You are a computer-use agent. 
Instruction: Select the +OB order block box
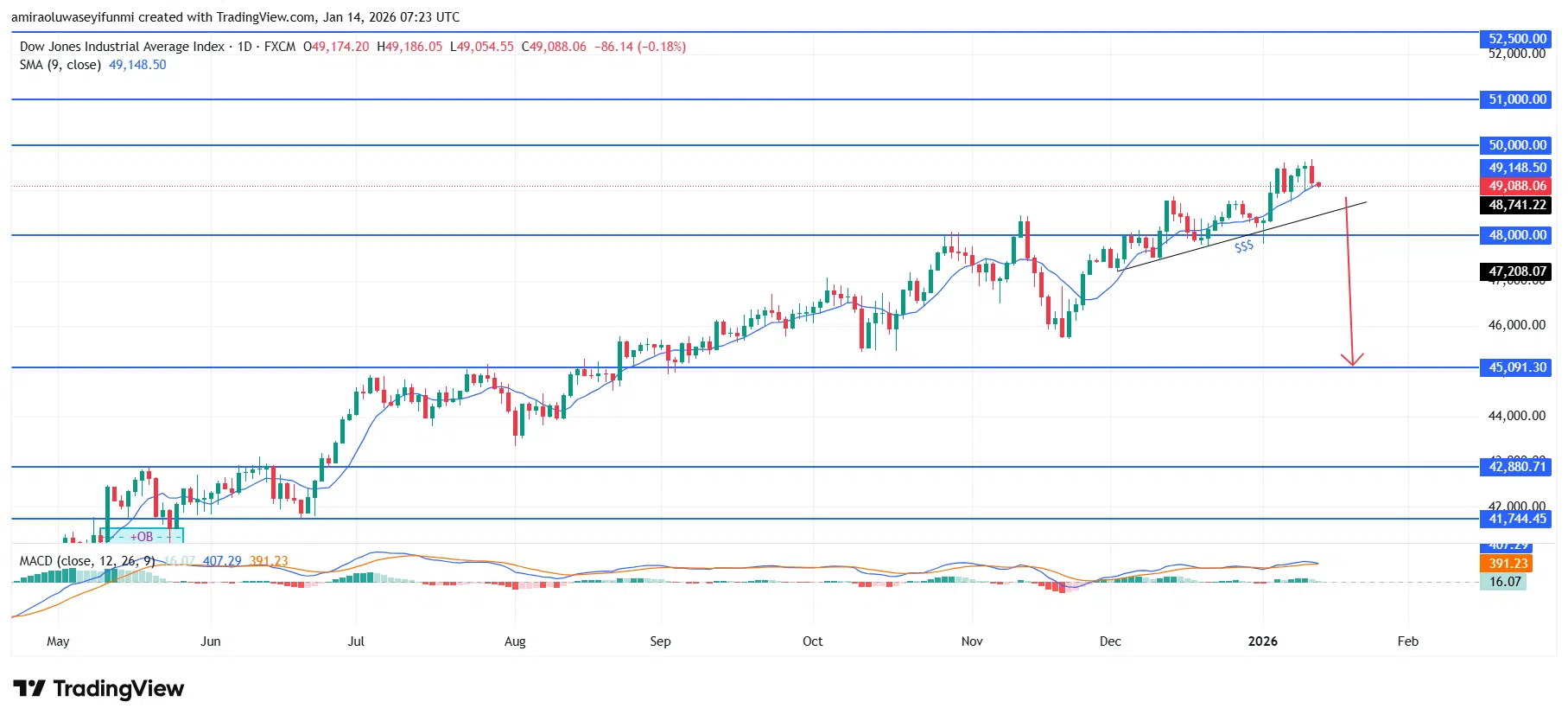coord(142,536)
